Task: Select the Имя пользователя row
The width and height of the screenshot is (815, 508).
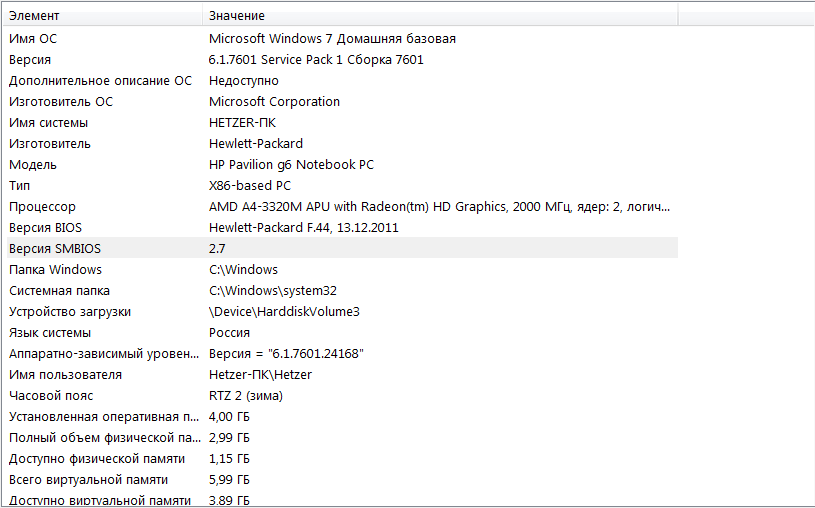Action: [x=342, y=374]
